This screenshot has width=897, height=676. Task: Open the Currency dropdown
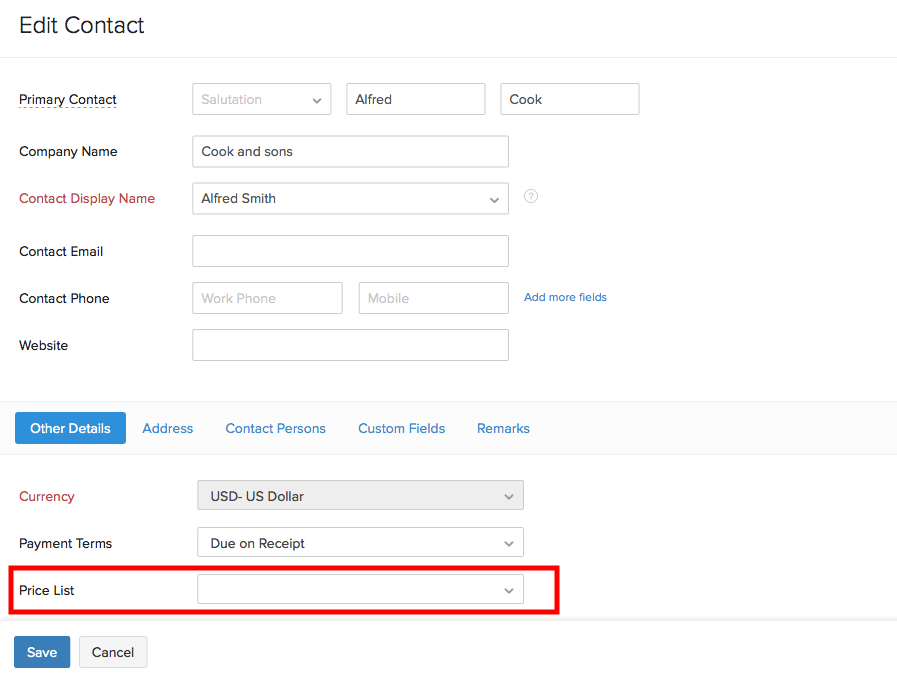click(x=360, y=496)
